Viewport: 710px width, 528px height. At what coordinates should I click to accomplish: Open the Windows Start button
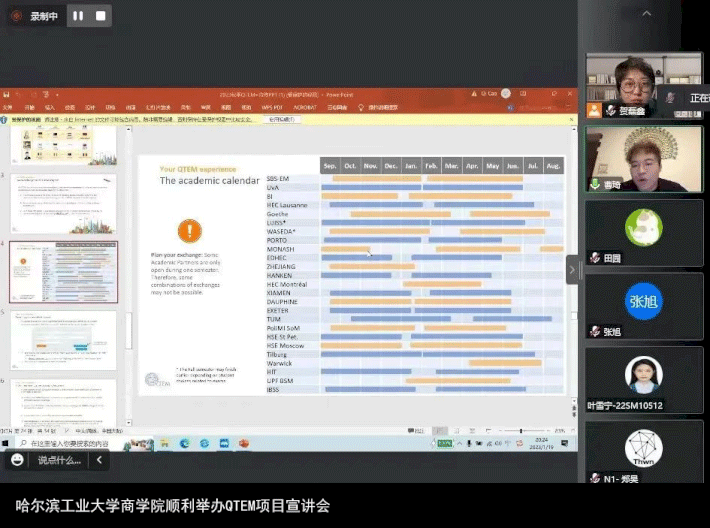tap(5, 443)
